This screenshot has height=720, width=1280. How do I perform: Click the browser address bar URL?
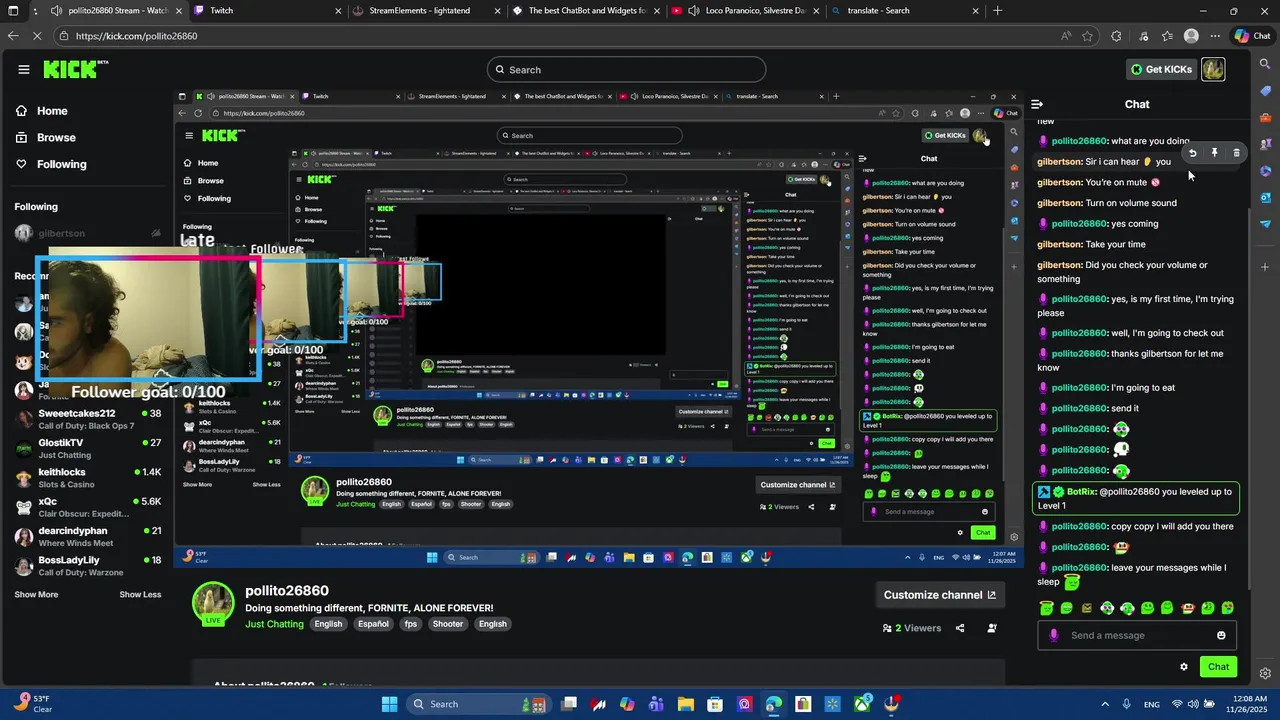click(x=136, y=36)
